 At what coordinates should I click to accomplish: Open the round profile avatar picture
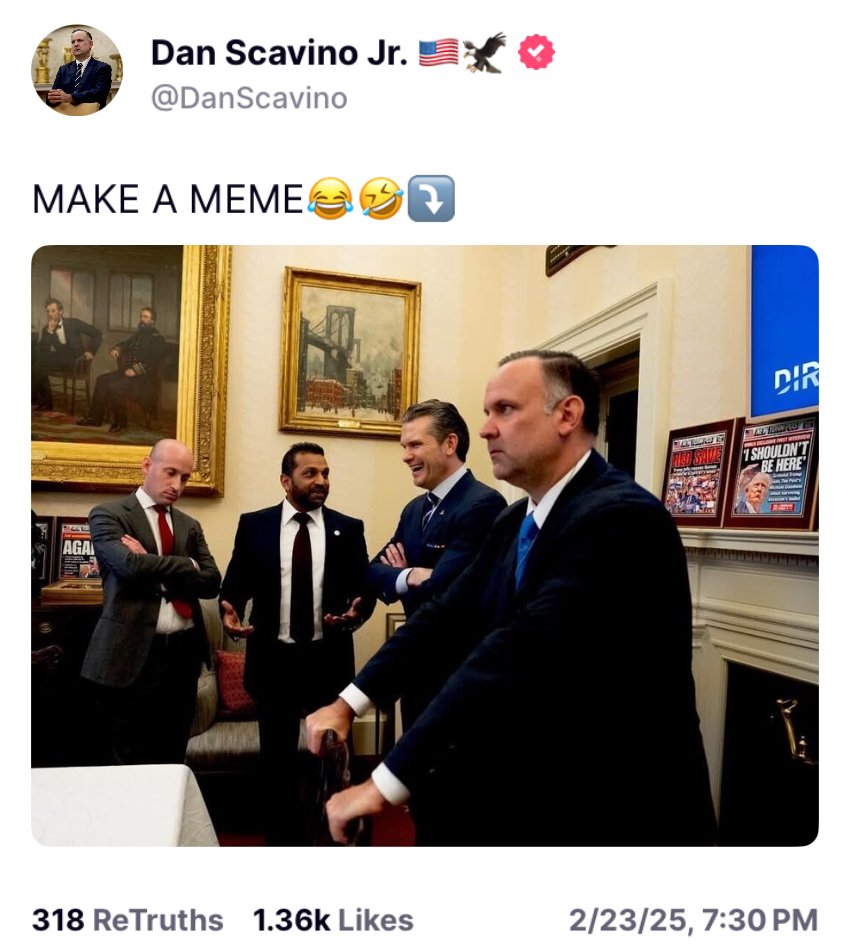coord(77,70)
